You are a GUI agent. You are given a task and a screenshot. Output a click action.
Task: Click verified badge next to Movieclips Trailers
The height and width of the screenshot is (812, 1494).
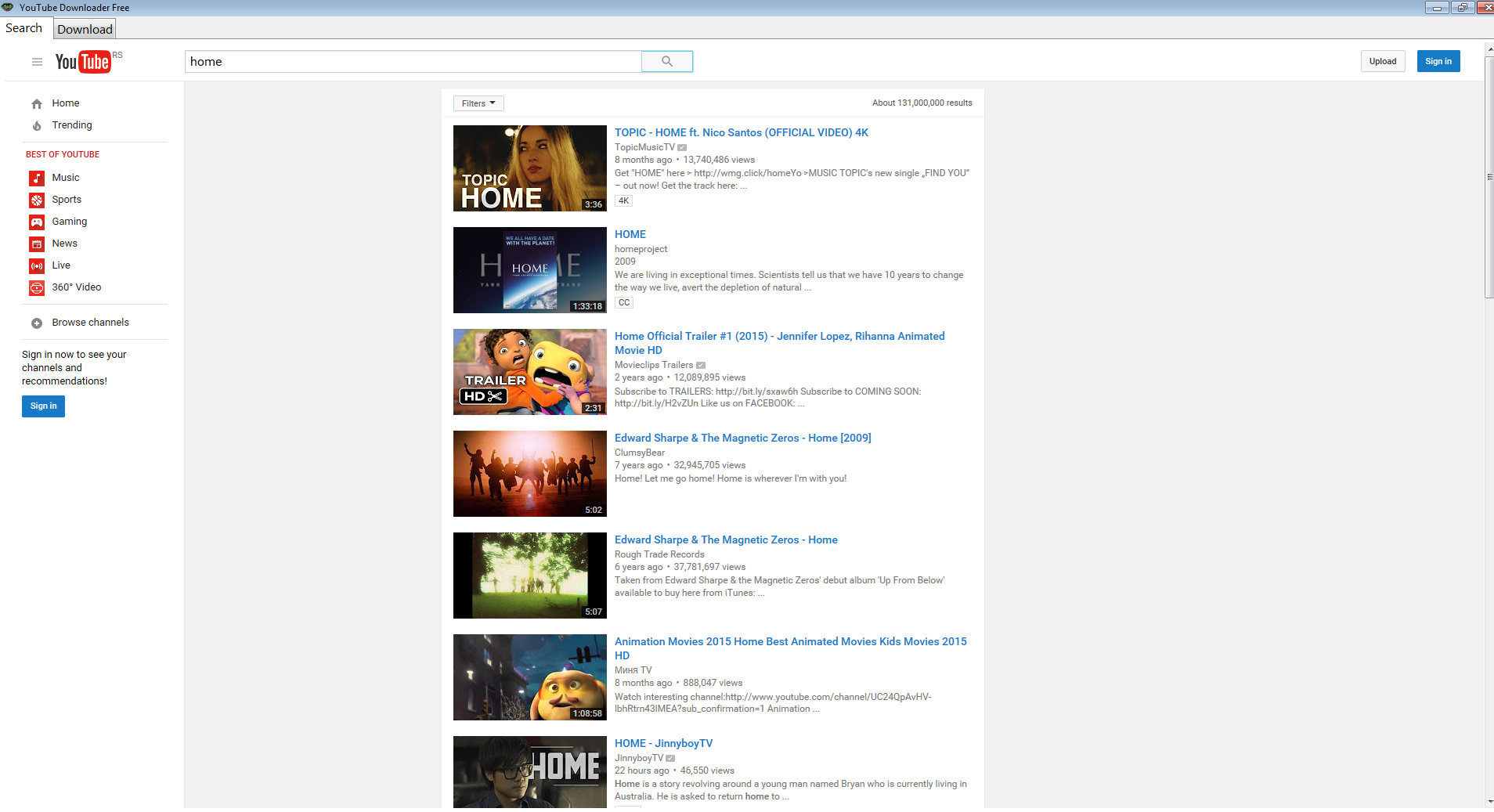point(701,366)
